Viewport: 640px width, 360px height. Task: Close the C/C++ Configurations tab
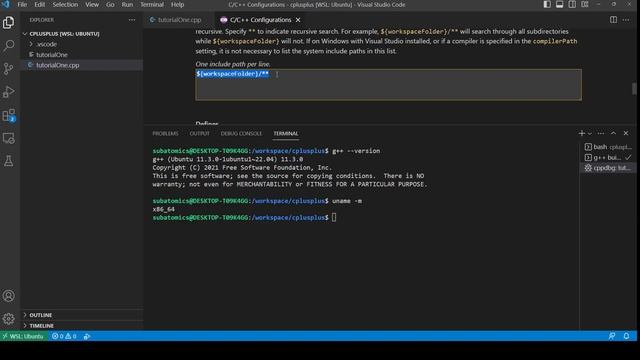point(298,20)
